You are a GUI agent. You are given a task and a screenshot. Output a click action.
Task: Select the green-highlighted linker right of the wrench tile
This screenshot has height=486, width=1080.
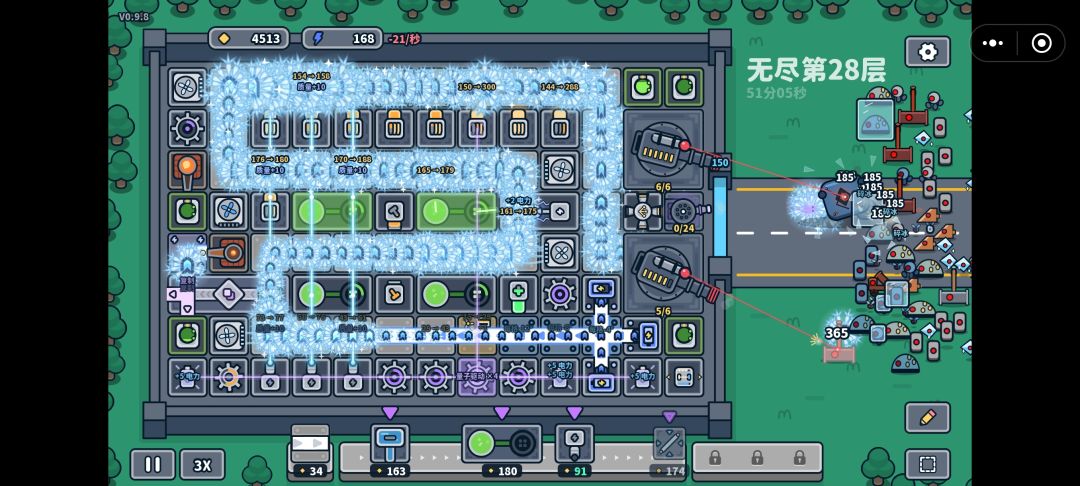pyautogui.click(x=456, y=211)
